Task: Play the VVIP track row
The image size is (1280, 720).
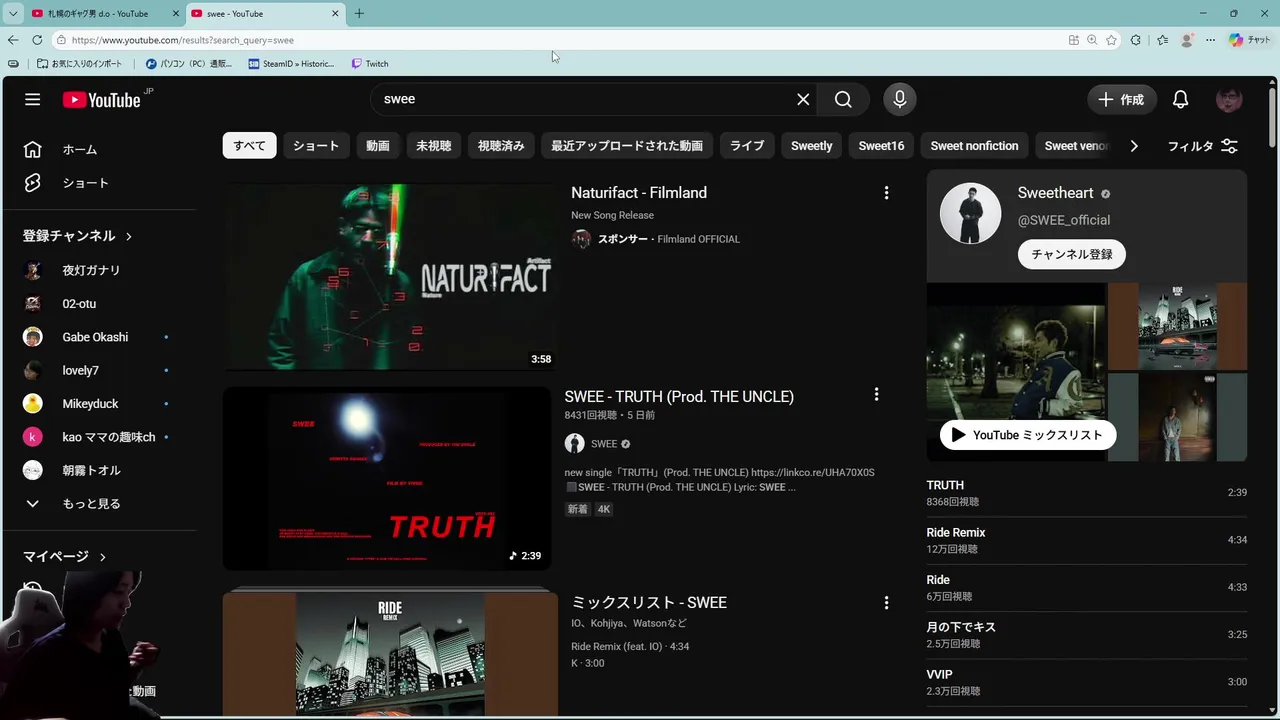Action: (1086, 682)
